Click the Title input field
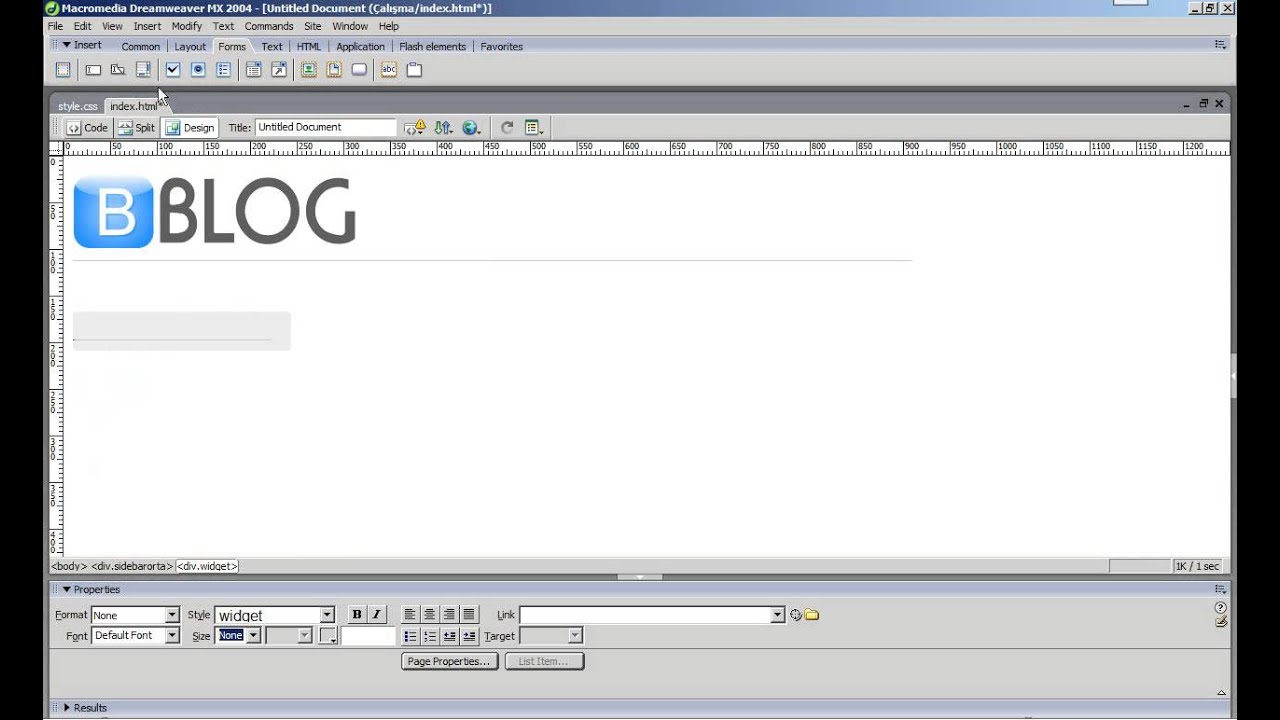Image resolution: width=1280 pixels, height=720 pixels. 326,127
